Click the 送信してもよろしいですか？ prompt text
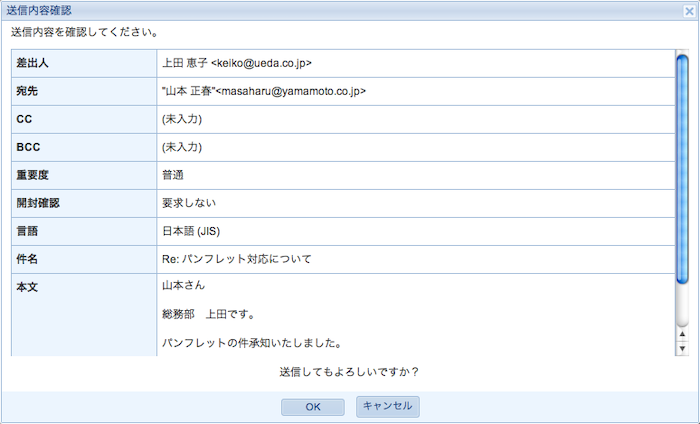 click(350, 372)
